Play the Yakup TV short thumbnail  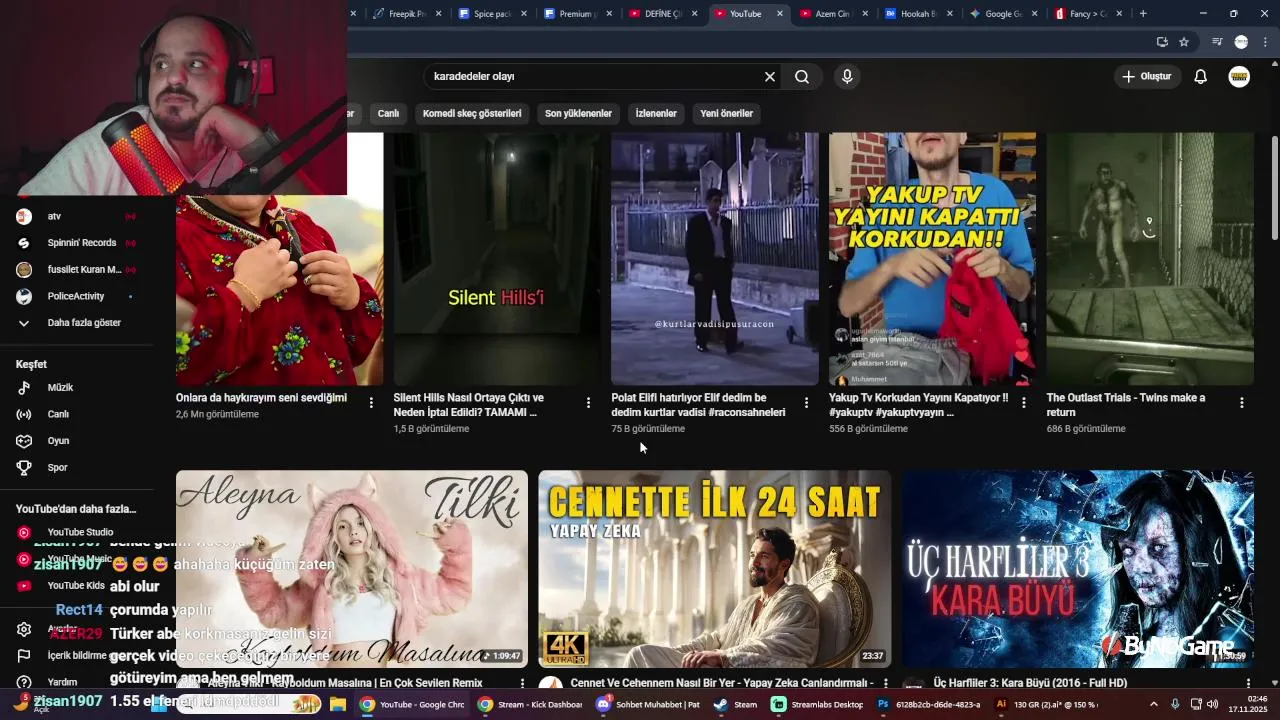click(x=932, y=259)
